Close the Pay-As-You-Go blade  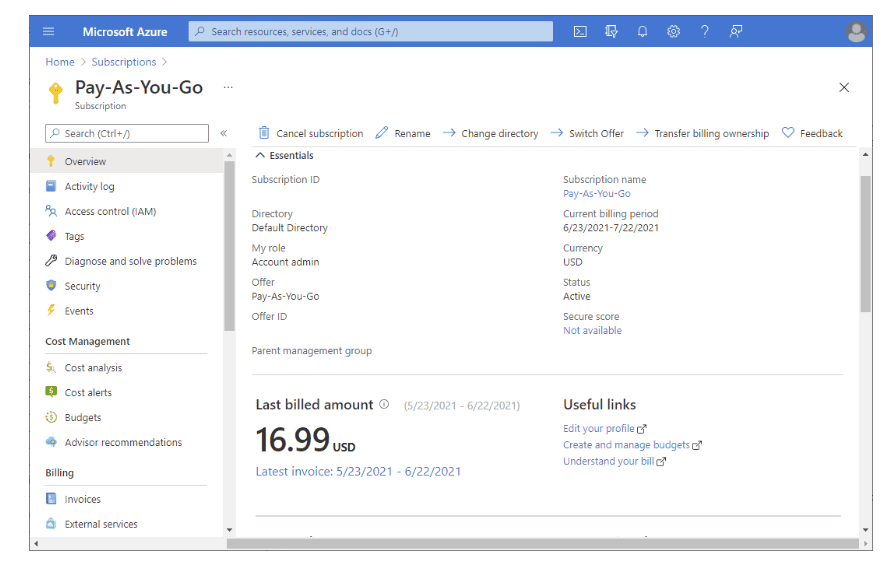[844, 87]
